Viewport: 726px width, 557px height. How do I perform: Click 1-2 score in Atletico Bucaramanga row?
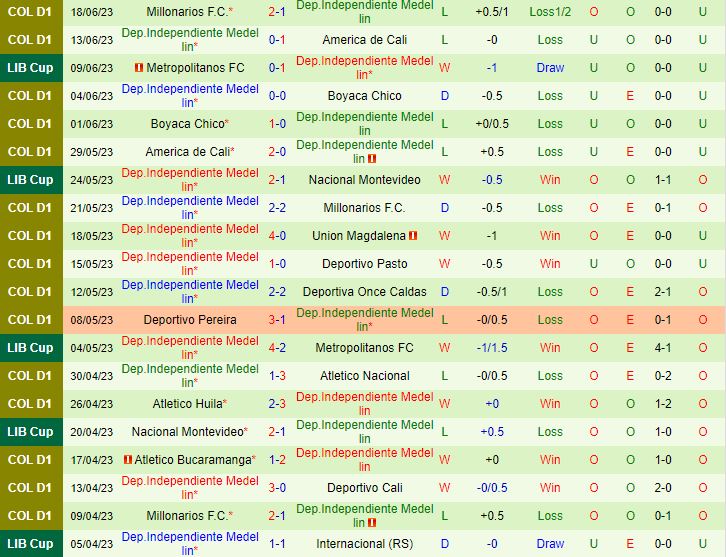click(x=277, y=460)
